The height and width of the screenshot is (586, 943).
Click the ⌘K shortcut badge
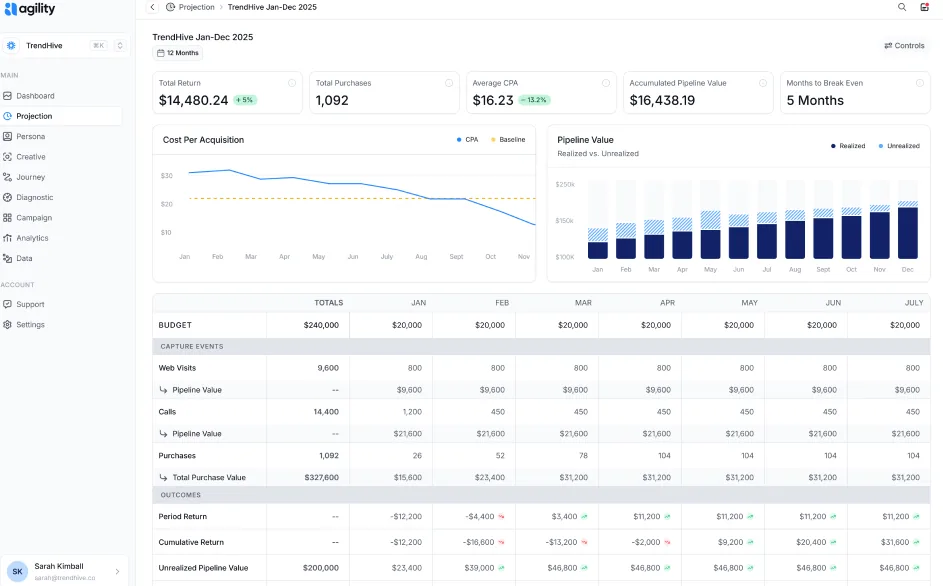coord(99,46)
